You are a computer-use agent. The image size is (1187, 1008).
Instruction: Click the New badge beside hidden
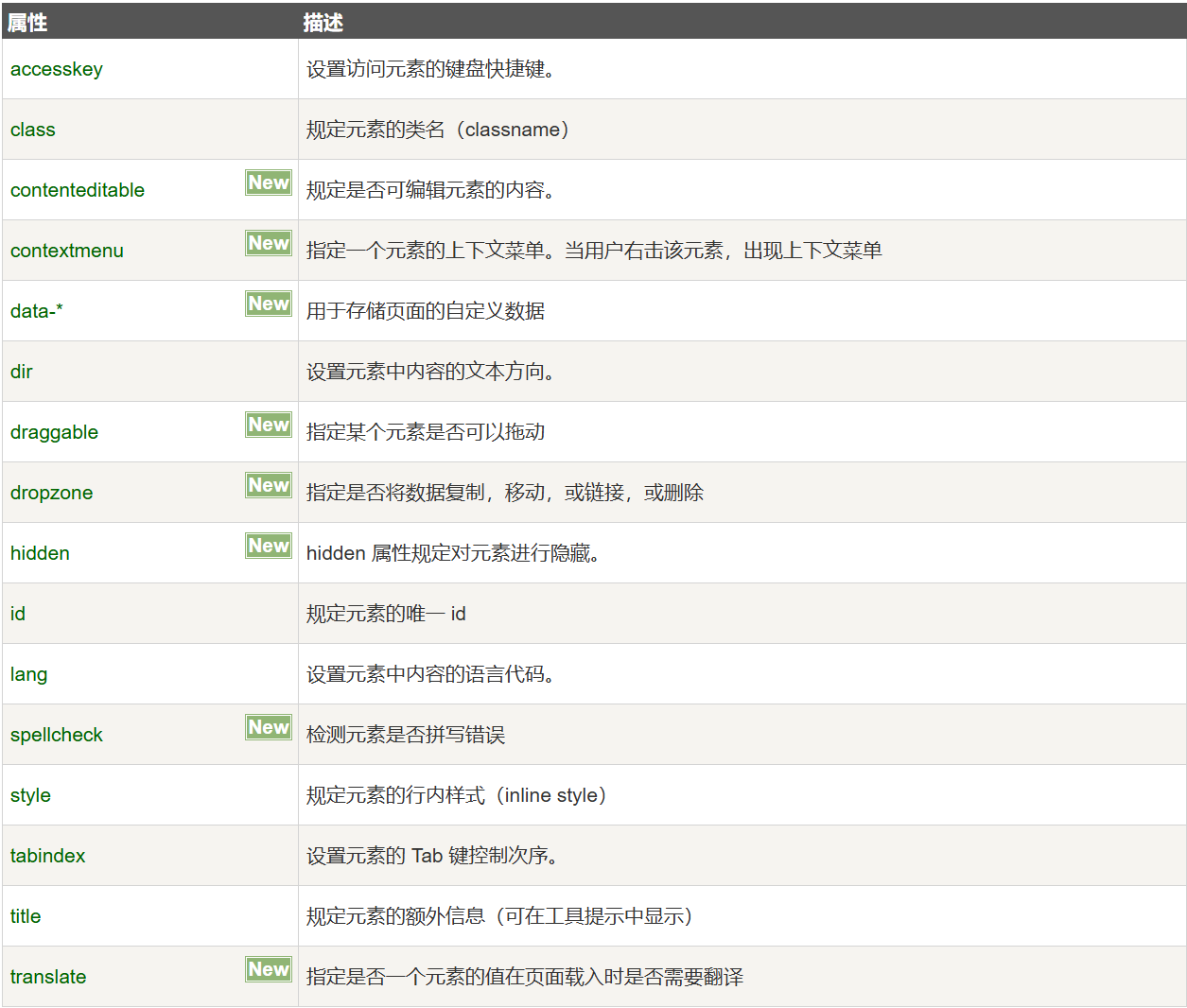click(269, 546)
